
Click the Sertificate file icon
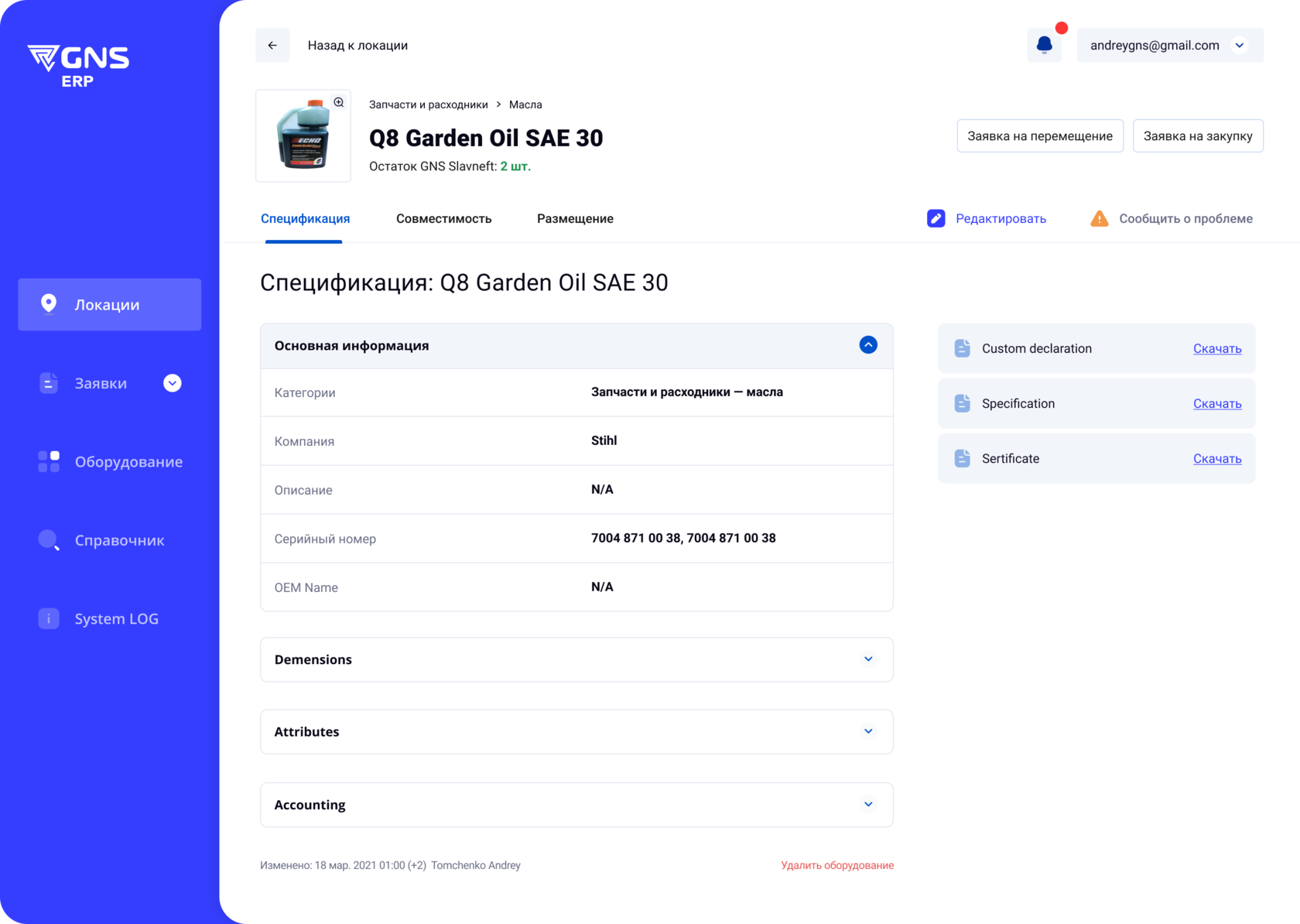pyautogui.click(x=962, y=458)
